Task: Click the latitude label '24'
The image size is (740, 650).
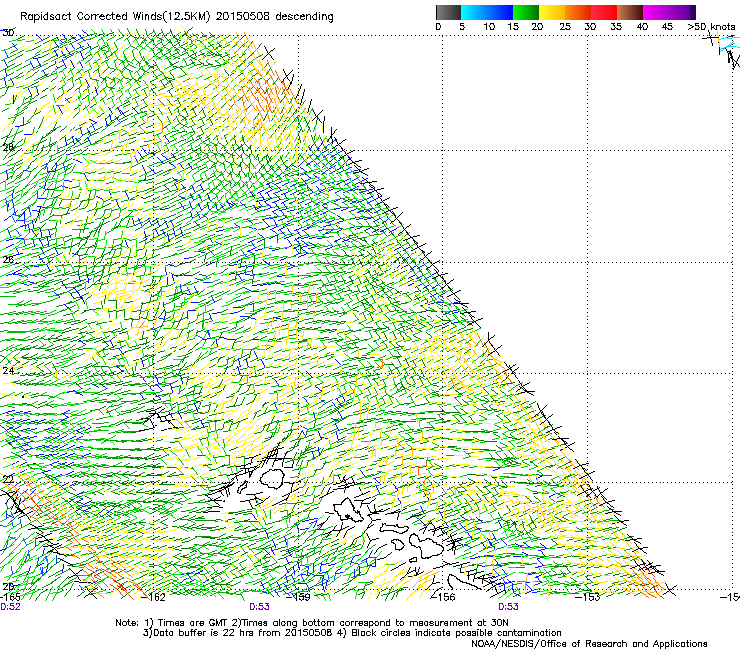Action: point(8,371)
